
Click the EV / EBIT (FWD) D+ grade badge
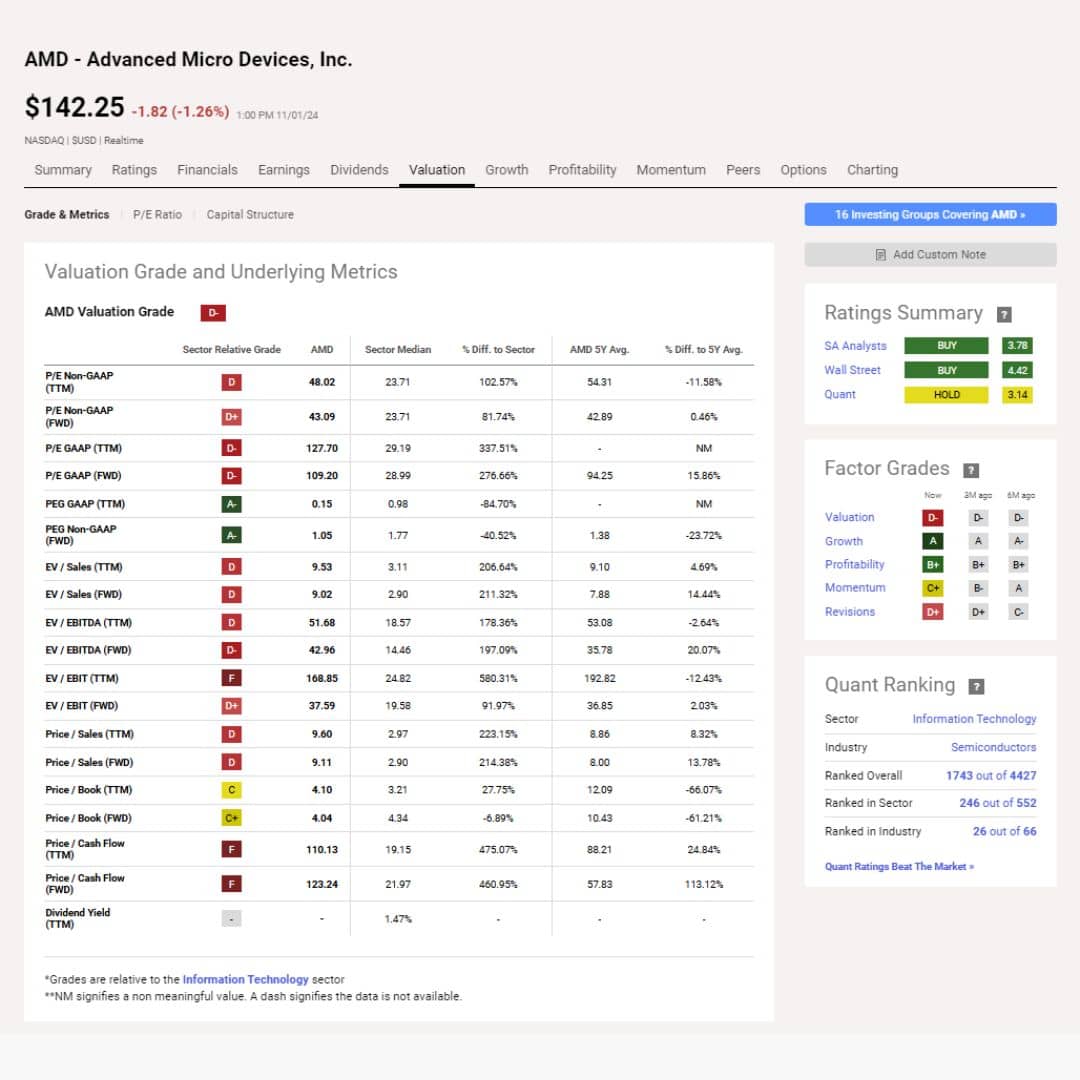[231, 706]
